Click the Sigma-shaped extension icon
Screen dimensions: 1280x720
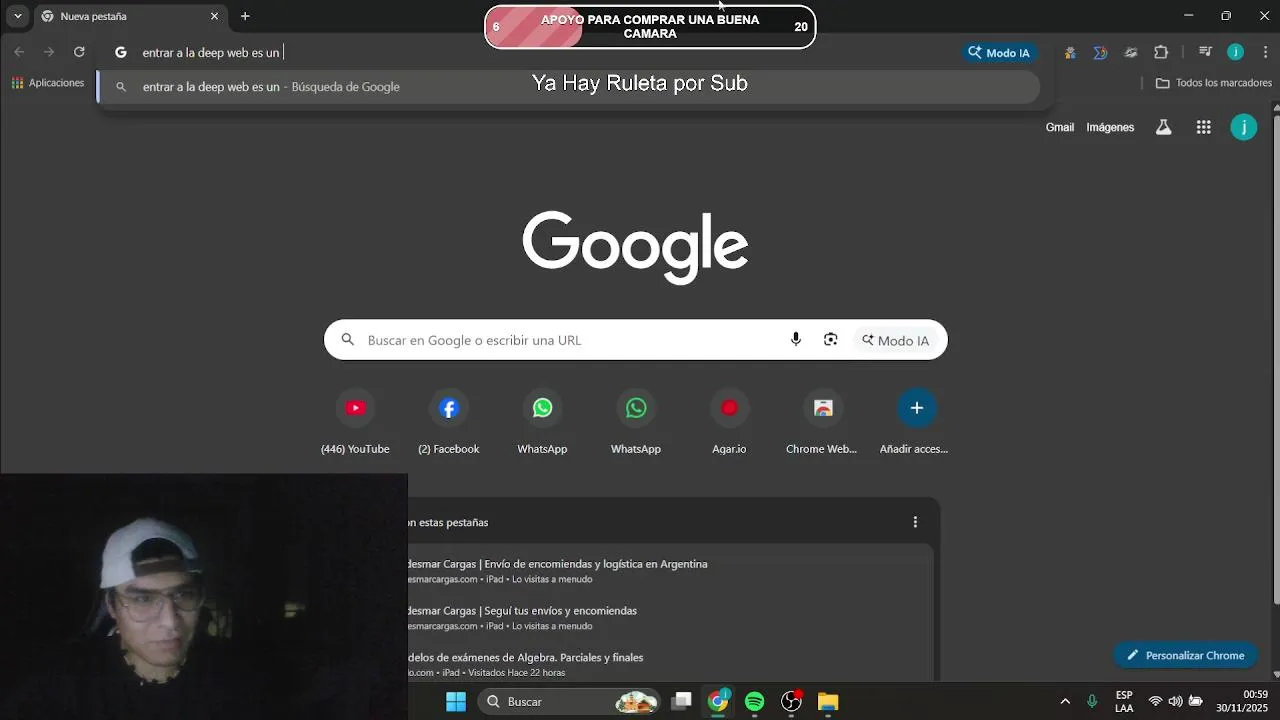click(1100, 52)
